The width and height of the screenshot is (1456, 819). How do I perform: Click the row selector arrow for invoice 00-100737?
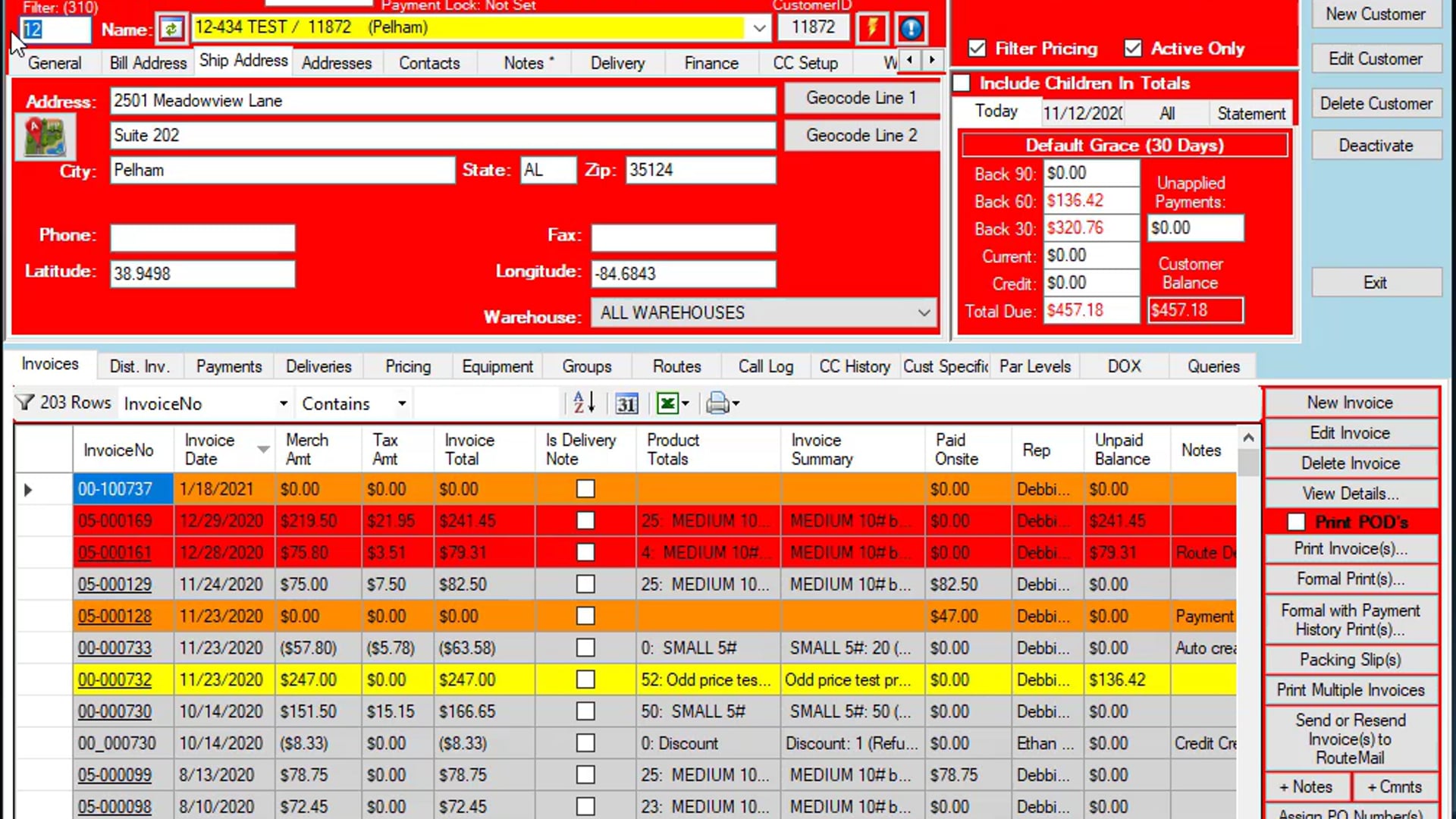tap(28, 490)
